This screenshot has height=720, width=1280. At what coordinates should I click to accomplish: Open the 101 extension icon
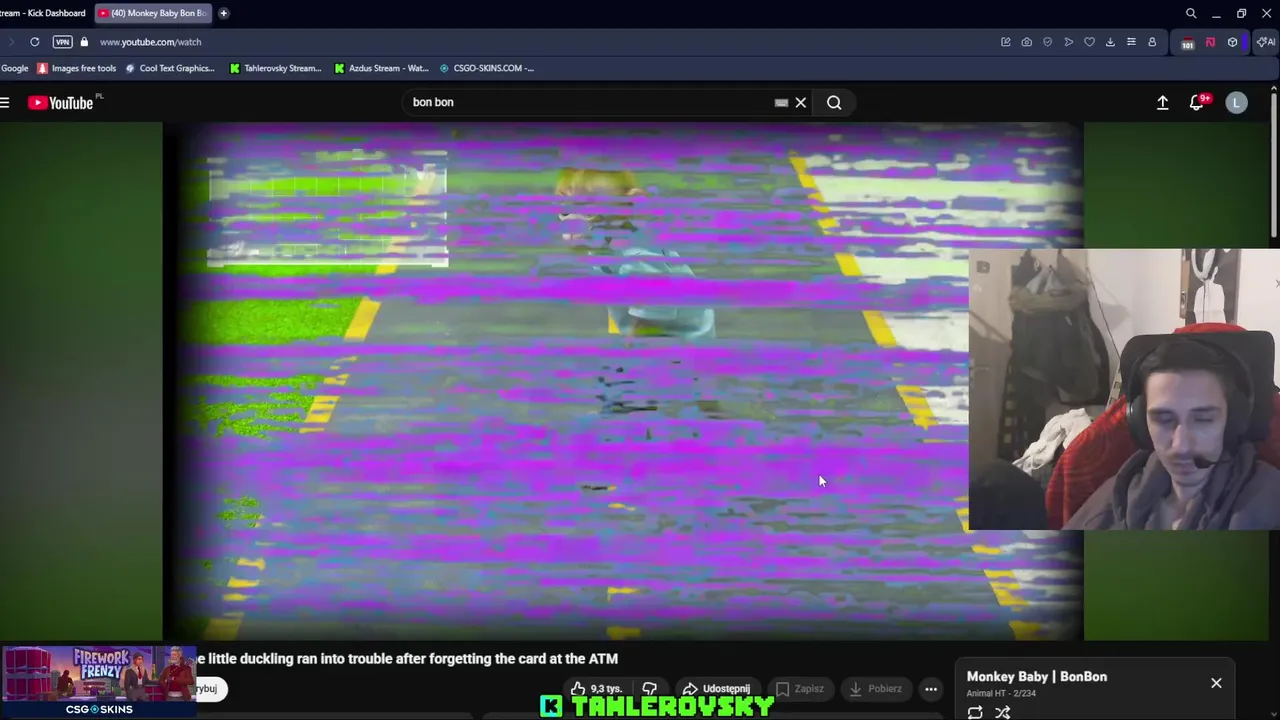coord(1187,42)
